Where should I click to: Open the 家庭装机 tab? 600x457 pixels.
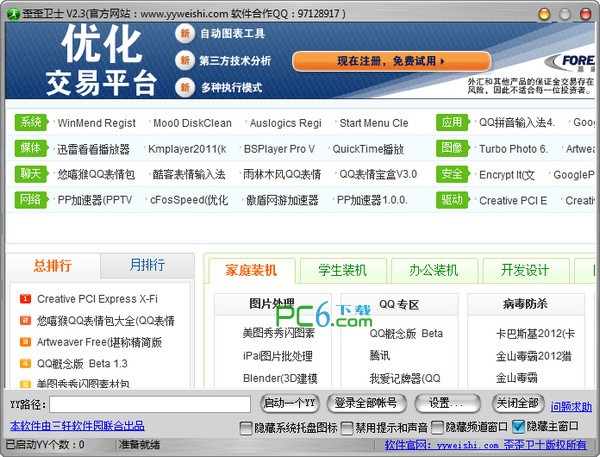click(251, 271)
